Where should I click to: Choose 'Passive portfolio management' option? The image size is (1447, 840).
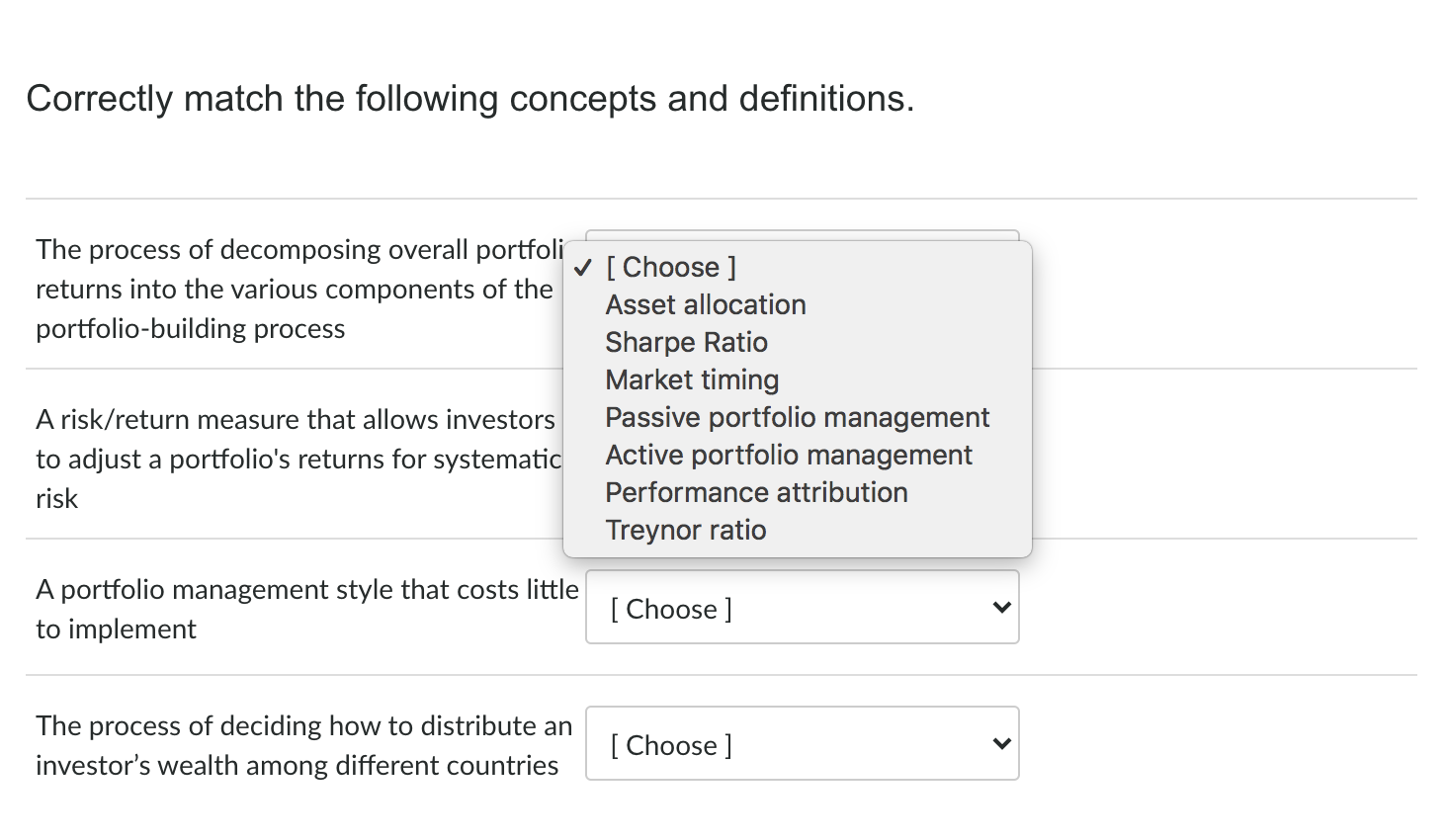tap(797, 418)
